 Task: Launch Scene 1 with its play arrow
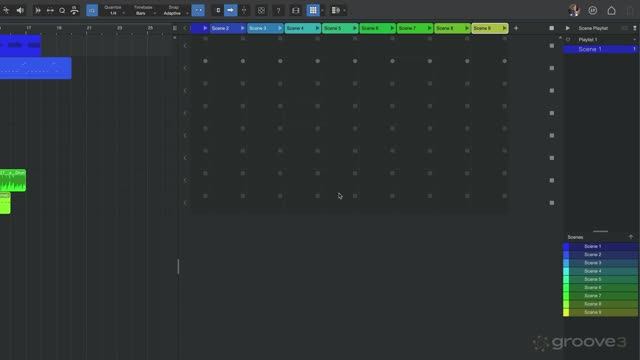click(x=205, y=28)
